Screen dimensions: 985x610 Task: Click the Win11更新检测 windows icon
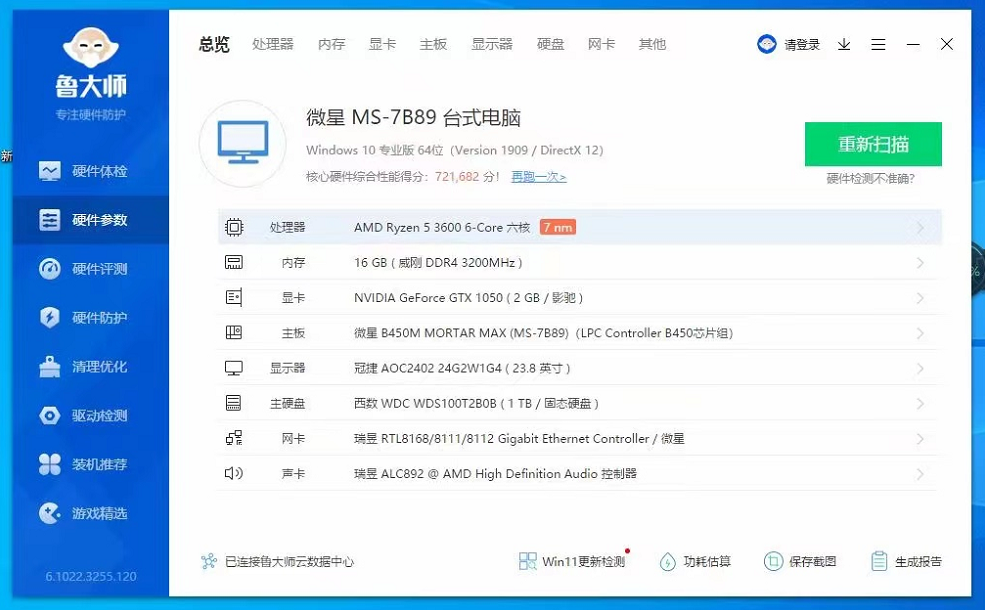coord(528,561)
